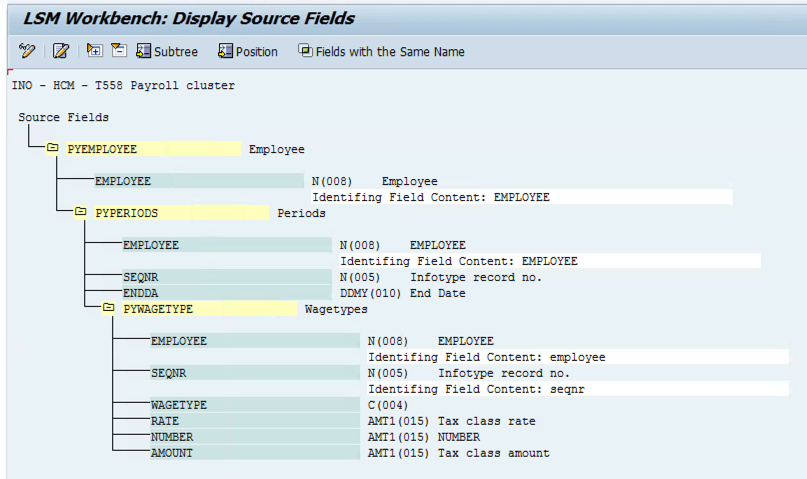Viewport: 807px width, 479px height.
Task: Click Identifing Field Content: seqnr line
Action: point(578,389)
